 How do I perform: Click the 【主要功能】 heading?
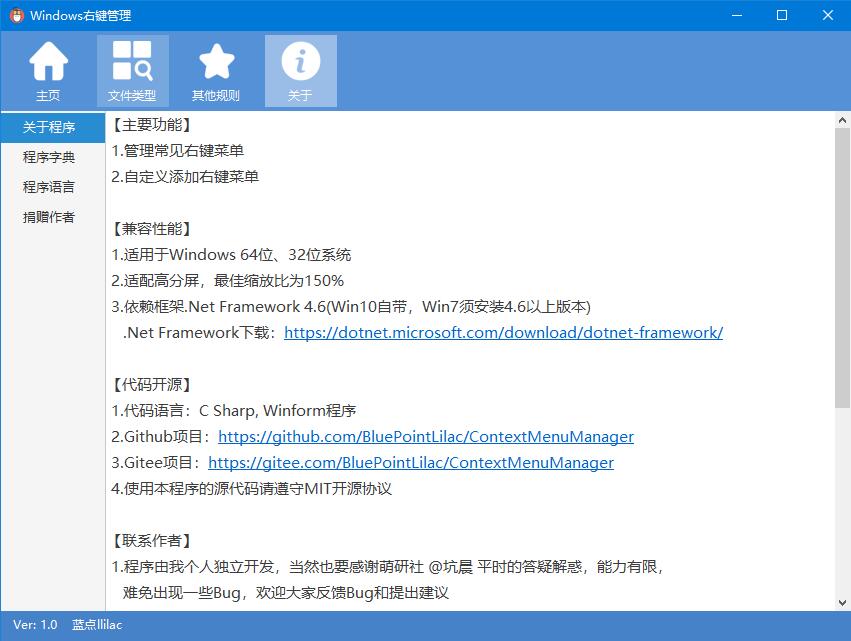(x=152, y=125)
